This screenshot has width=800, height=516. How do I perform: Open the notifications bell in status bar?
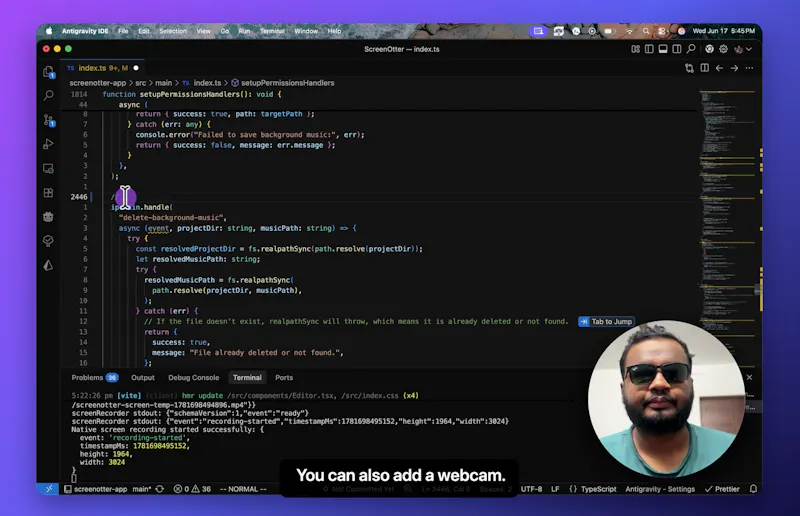click(753, 489)
